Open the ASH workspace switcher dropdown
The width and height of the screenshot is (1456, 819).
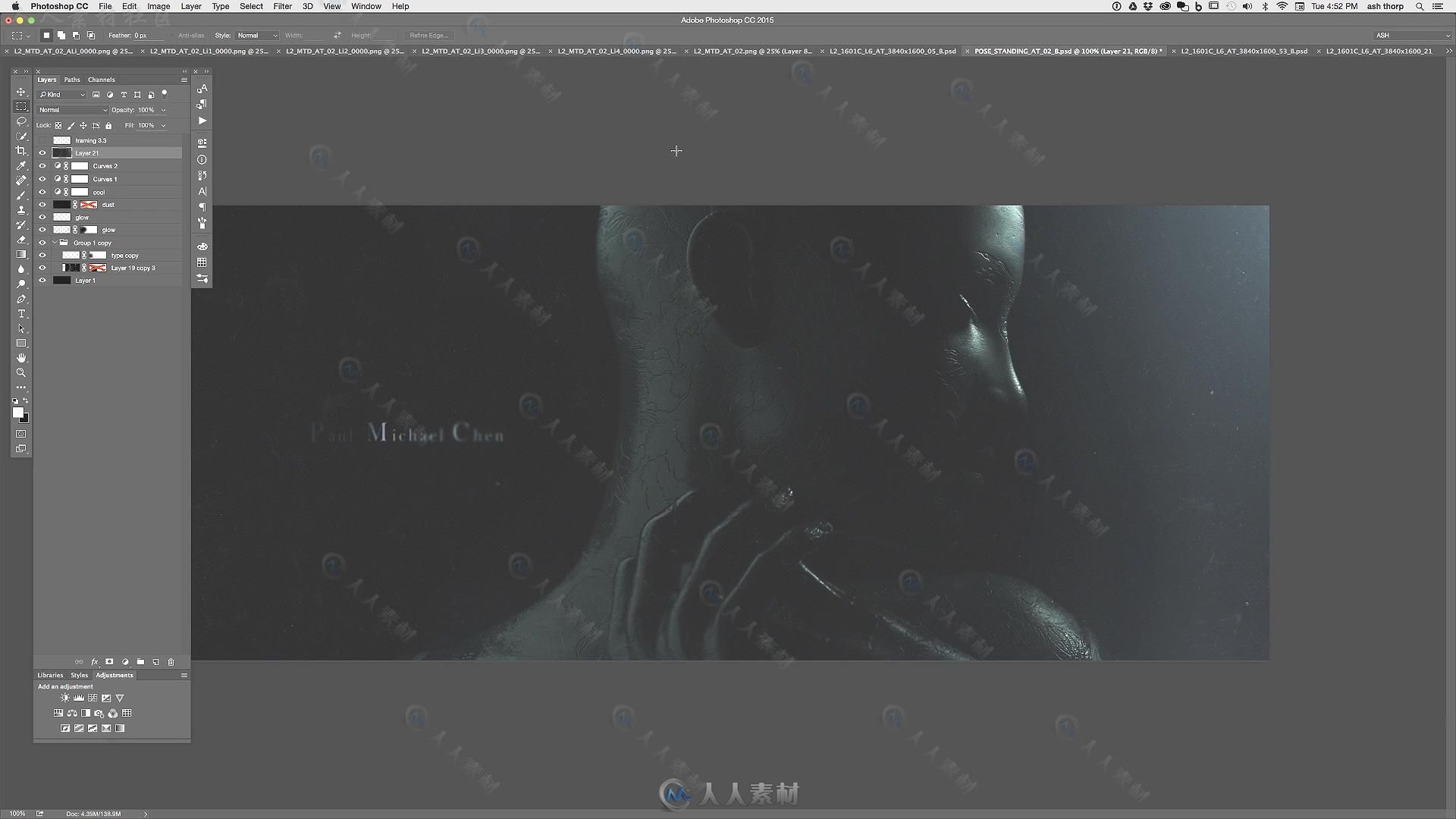(1412, 36)
